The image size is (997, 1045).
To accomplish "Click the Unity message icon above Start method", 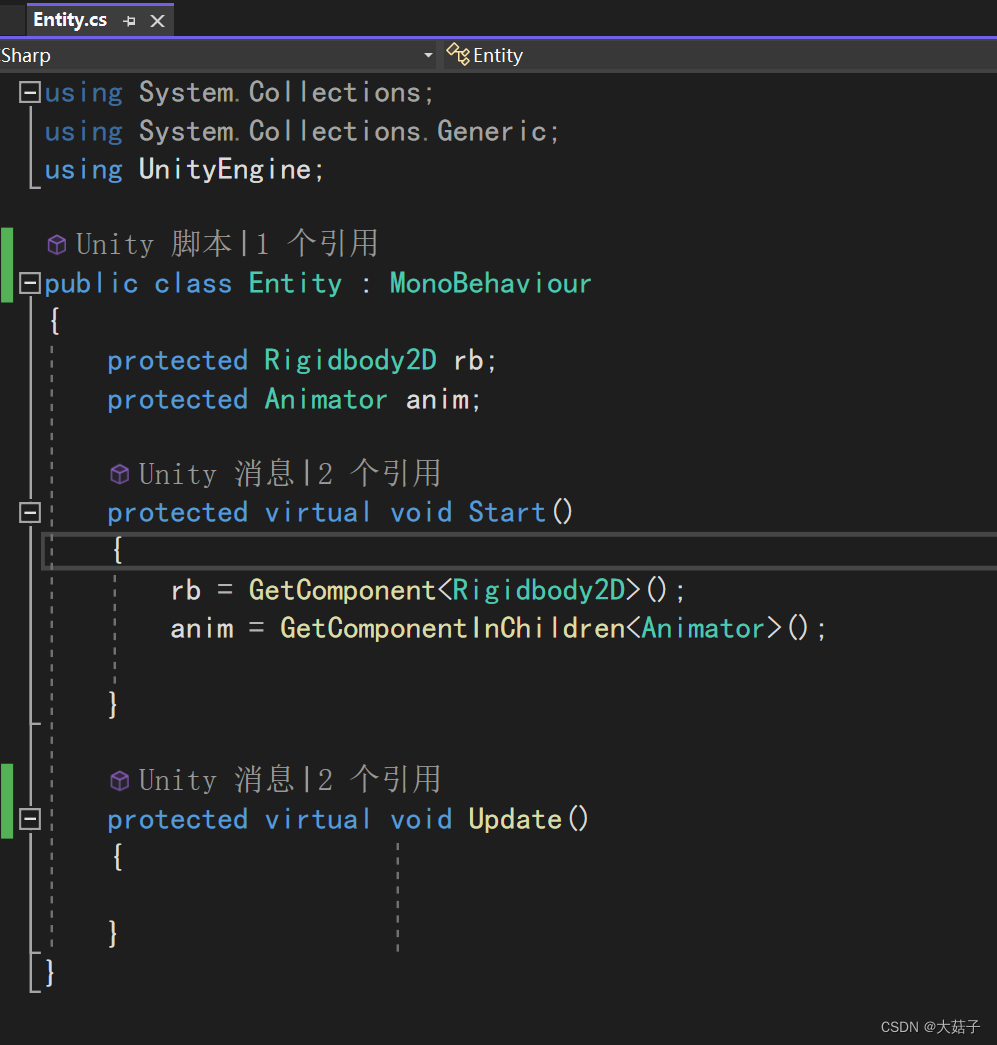I will coord(119,473).
